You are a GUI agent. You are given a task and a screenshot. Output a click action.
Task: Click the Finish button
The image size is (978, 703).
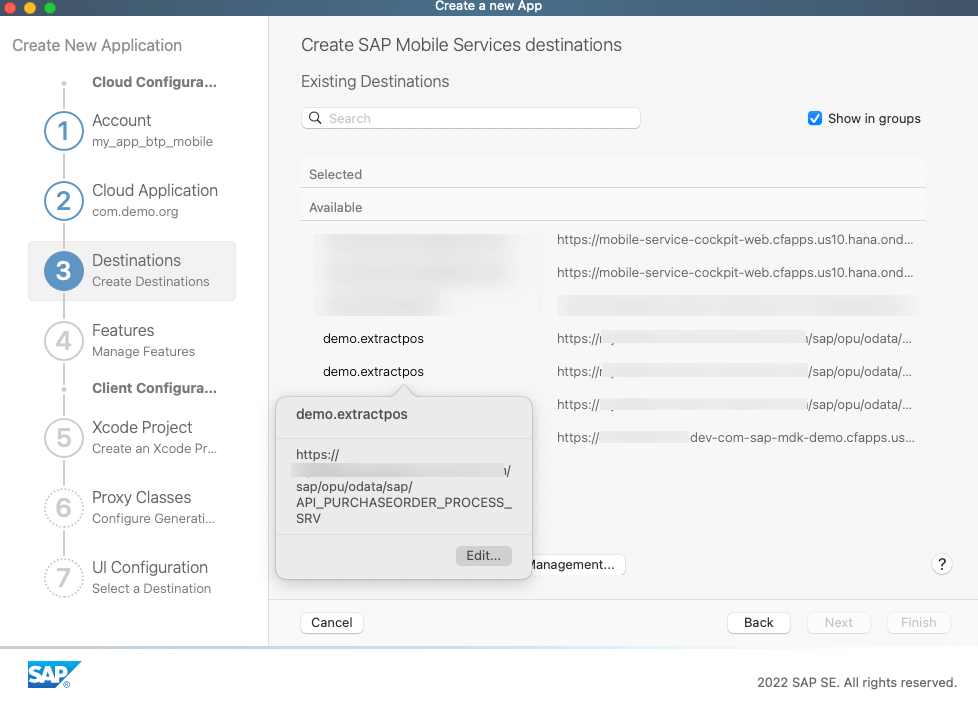tap(918, 623)
